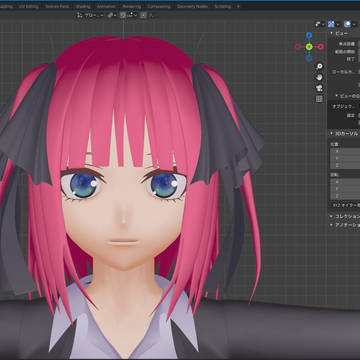360x360 pixels.
Task: Click the pan view hand icon
Action: pos(319,77)
